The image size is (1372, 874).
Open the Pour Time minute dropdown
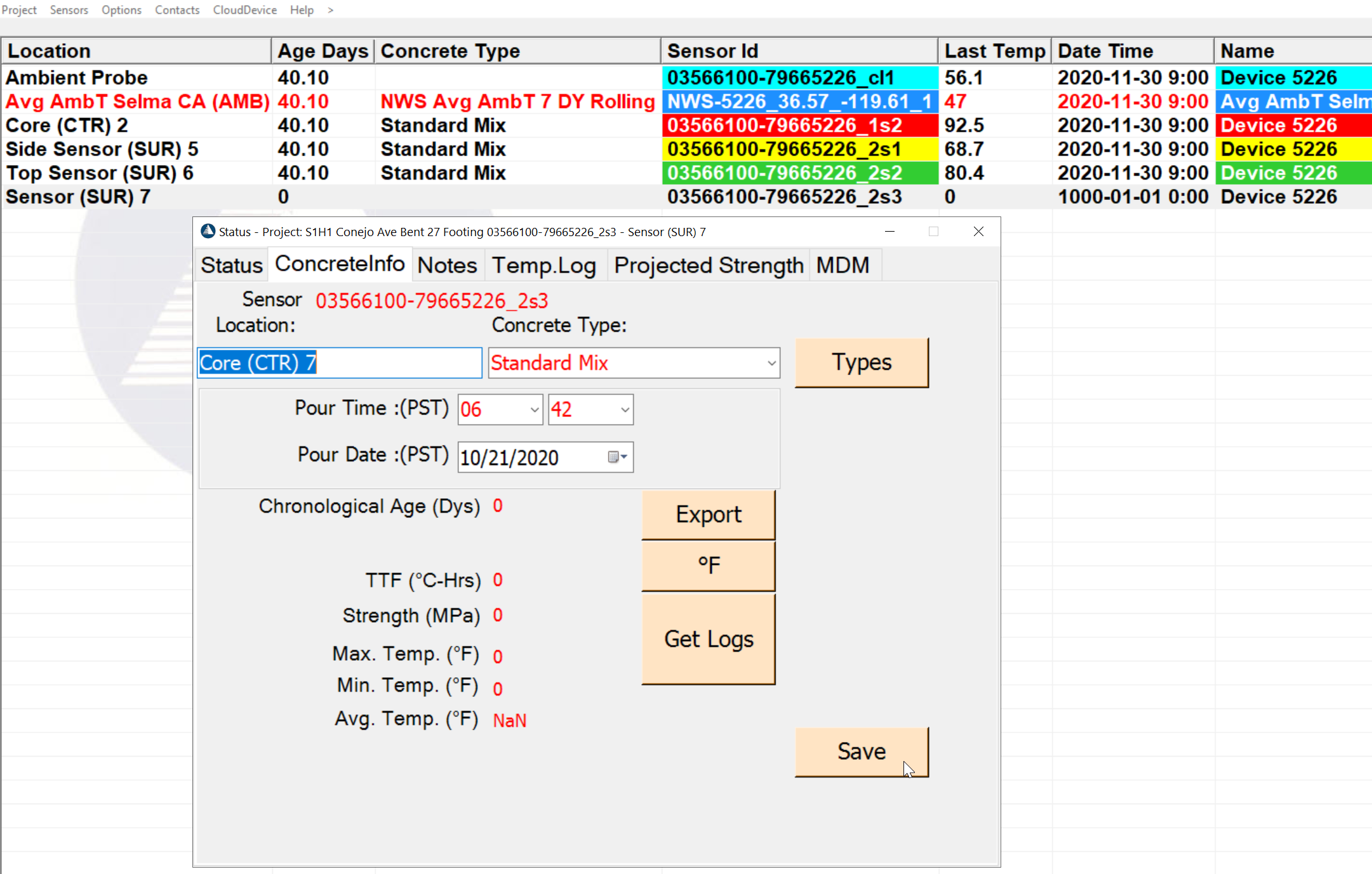click(x=625, y=409)
